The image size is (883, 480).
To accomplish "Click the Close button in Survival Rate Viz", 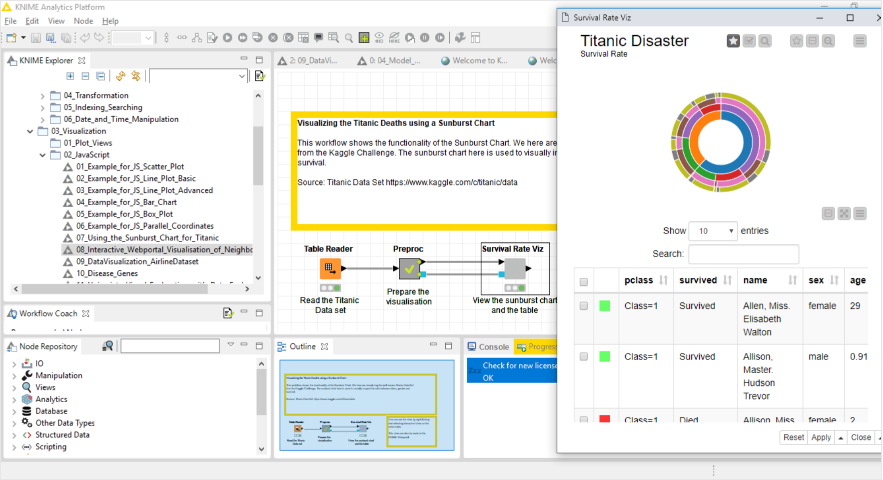I will 860,437.
